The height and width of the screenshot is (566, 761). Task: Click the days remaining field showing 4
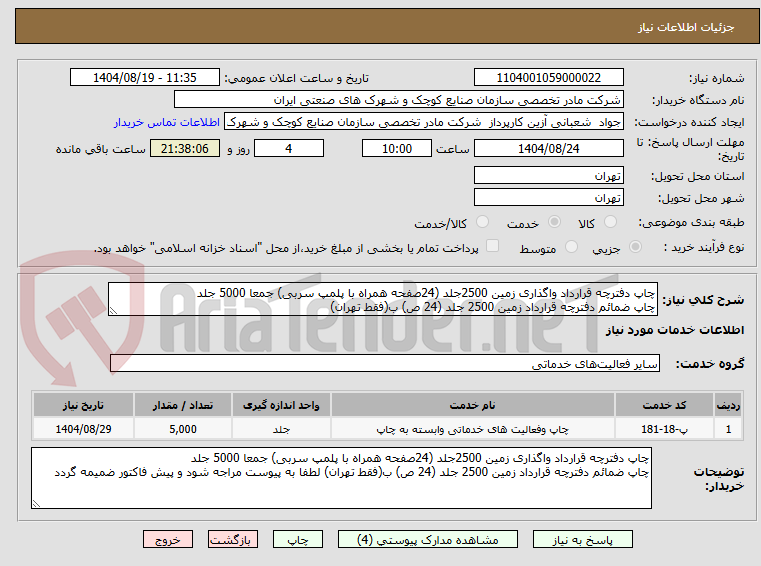[289, 149]
